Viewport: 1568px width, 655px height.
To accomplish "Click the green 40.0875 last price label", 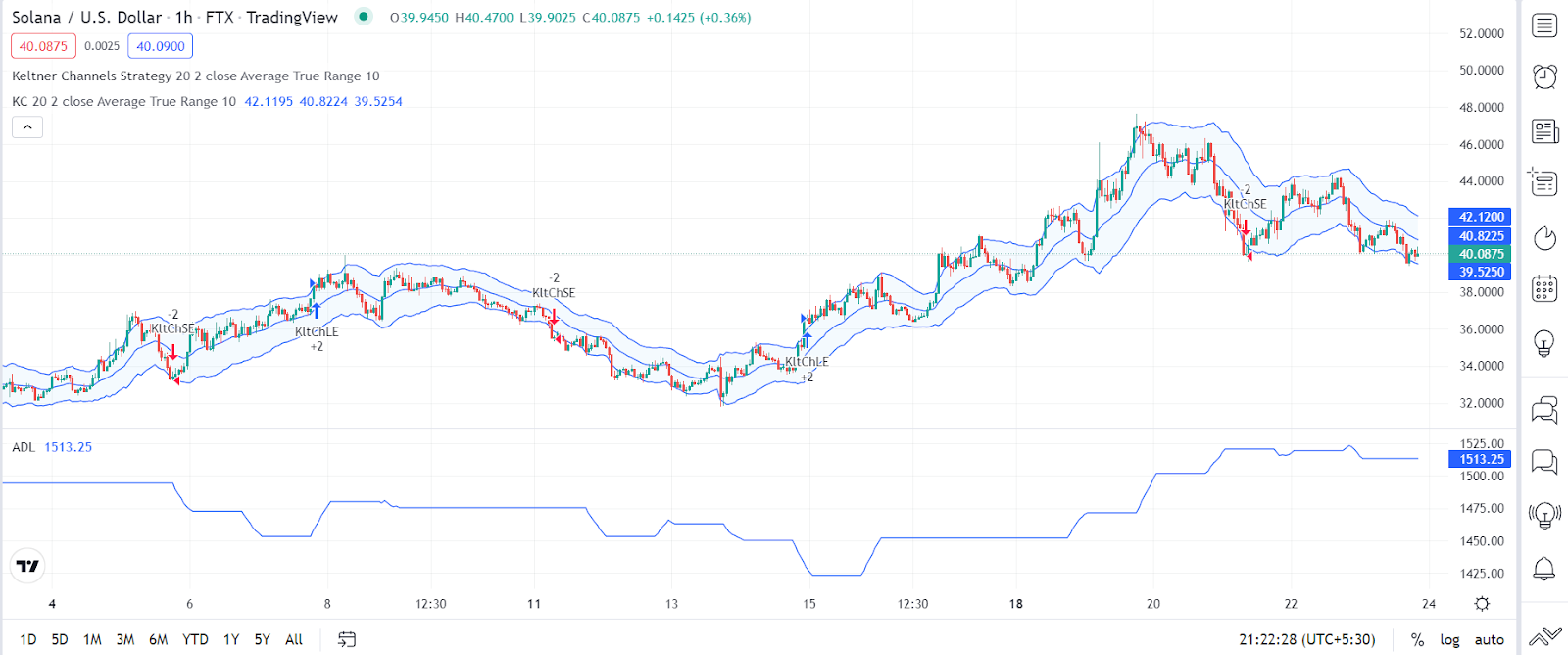I will pos(1480,254).
